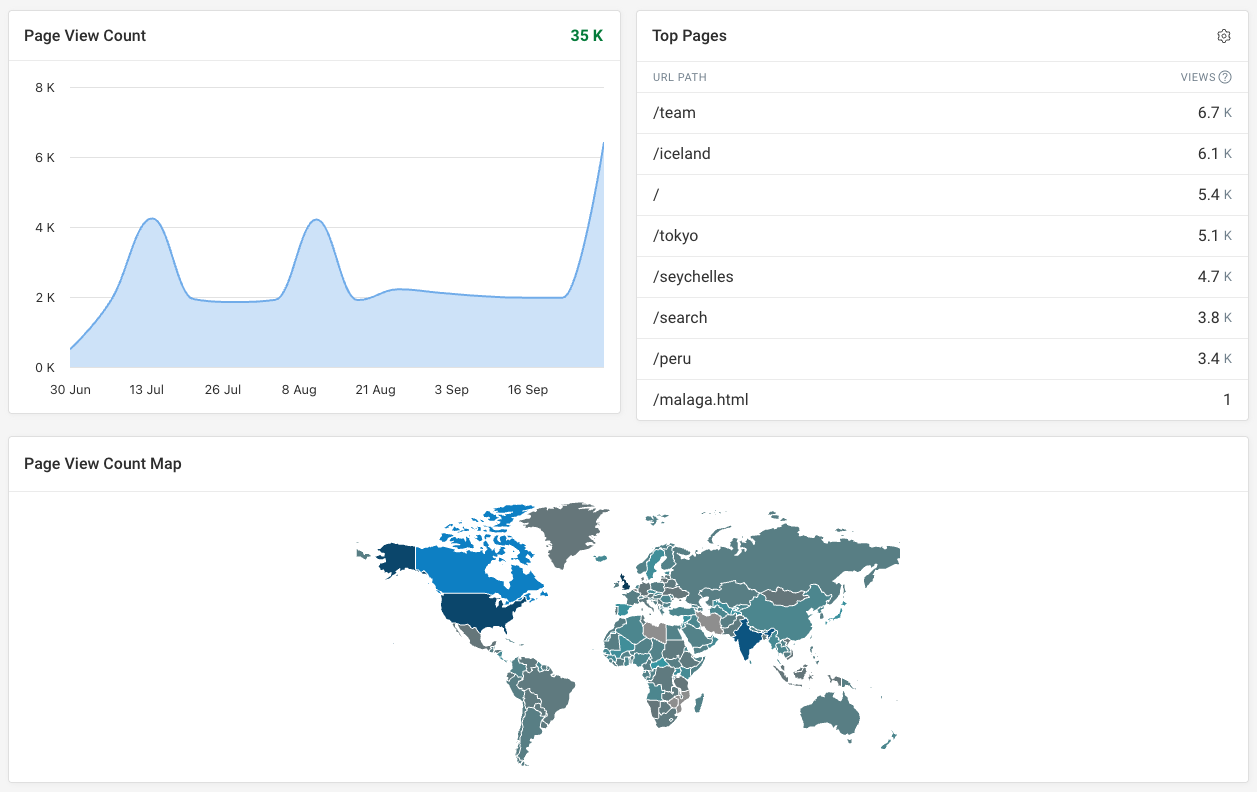Sort by the URL PATH column header

(681, 77)
